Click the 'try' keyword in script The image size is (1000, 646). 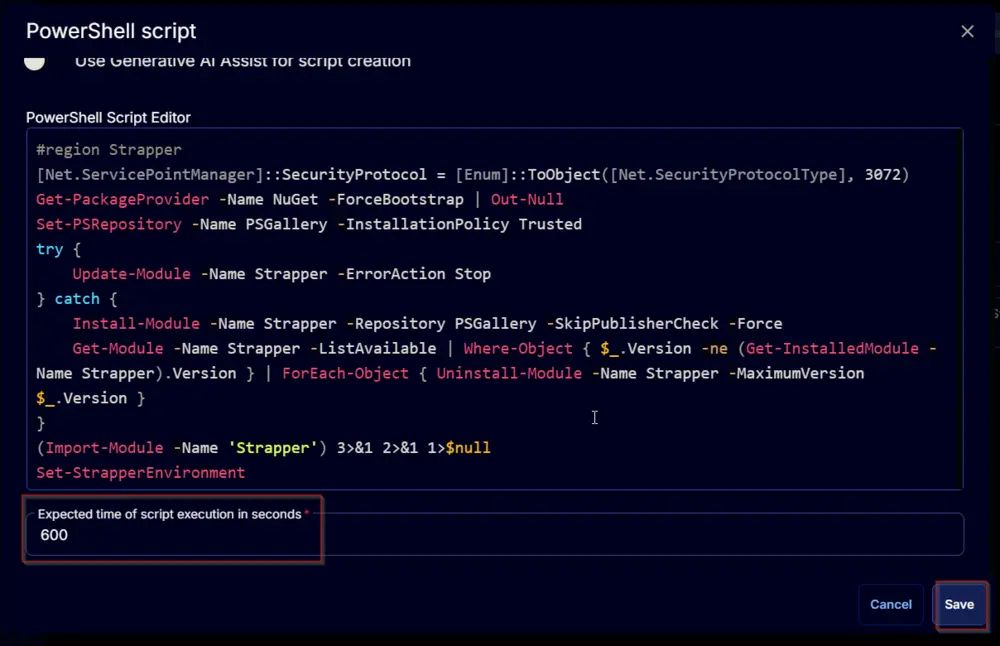[50, 249]
